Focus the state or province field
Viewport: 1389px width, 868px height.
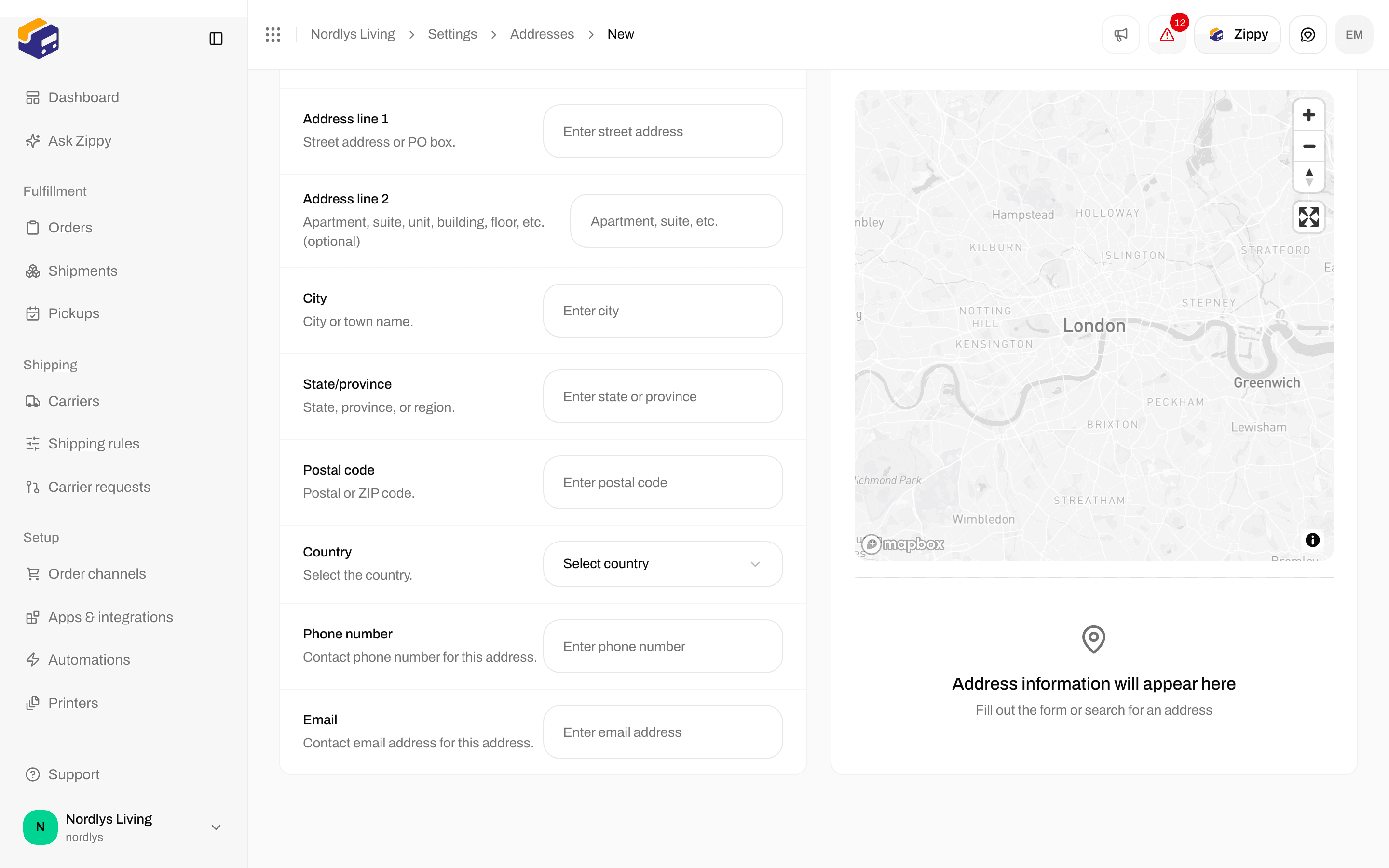coord(663,397)
